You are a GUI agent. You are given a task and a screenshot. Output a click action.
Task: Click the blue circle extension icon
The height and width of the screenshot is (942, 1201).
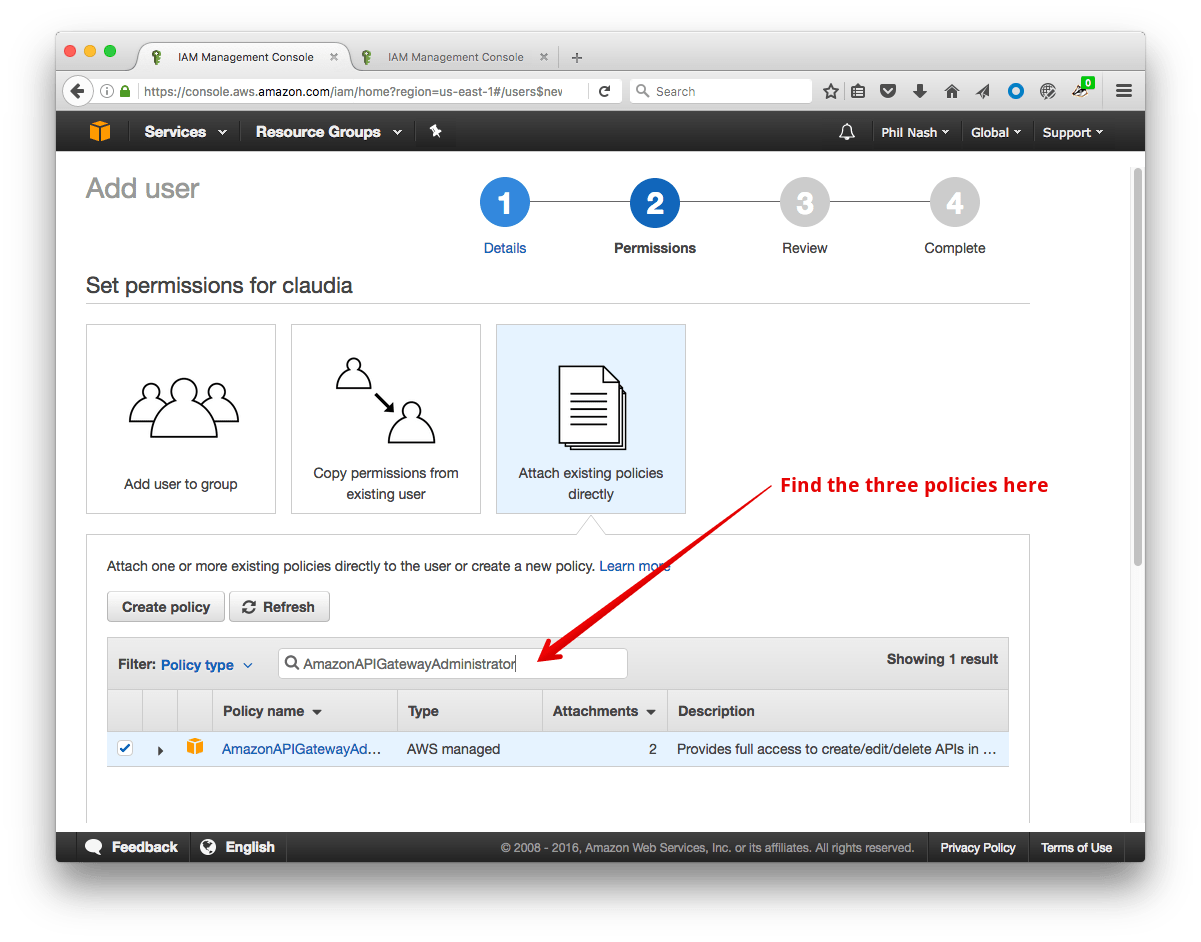point(1015,91)
